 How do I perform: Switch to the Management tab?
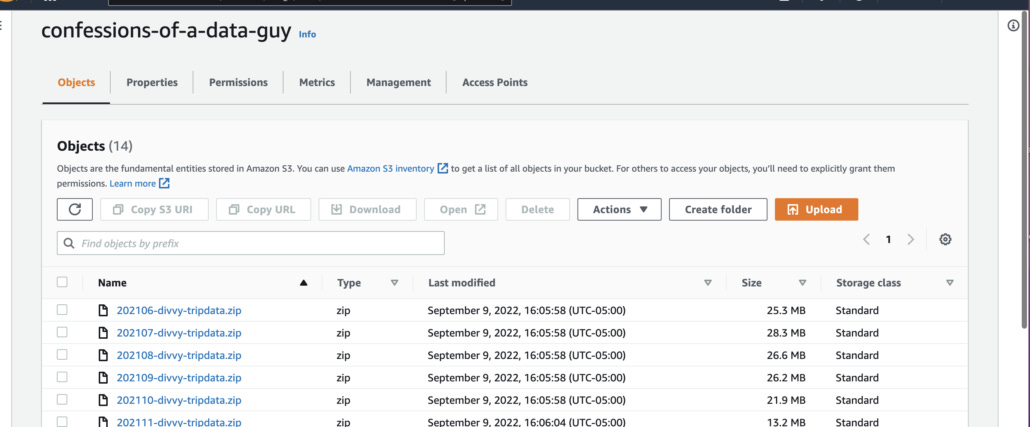point(399,83)
